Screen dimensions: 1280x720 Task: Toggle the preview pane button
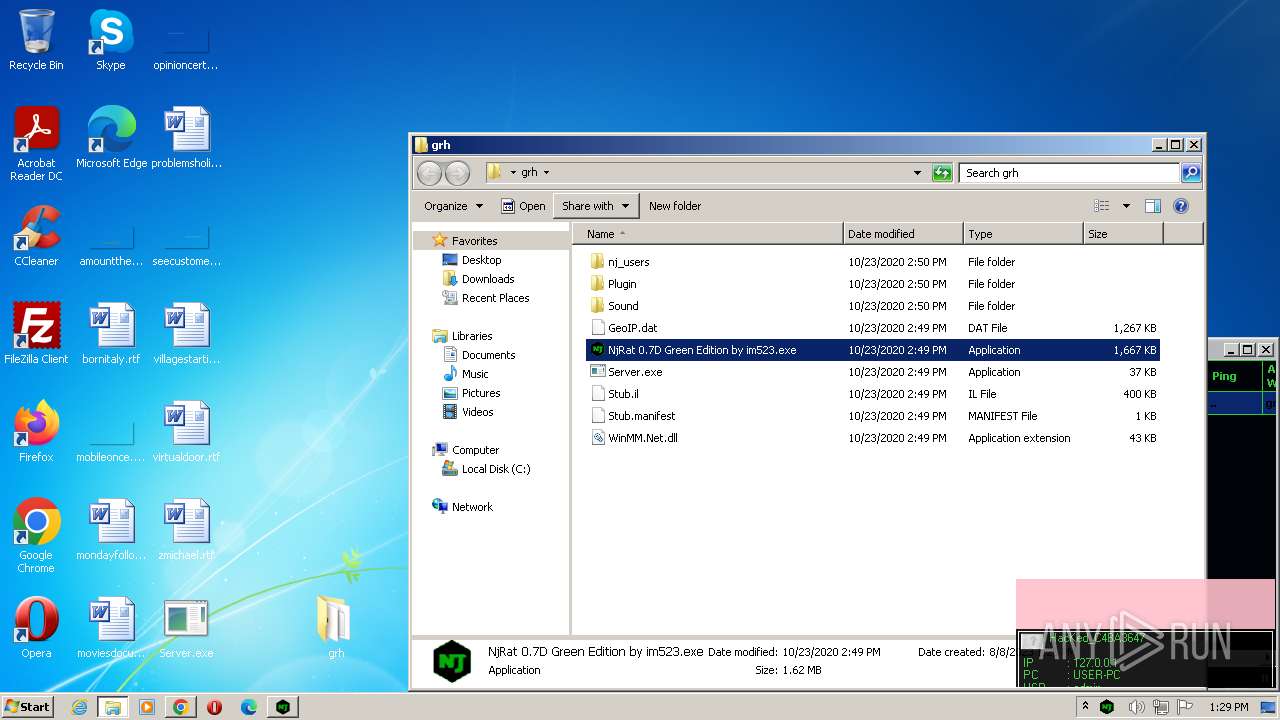[1152, 206]
